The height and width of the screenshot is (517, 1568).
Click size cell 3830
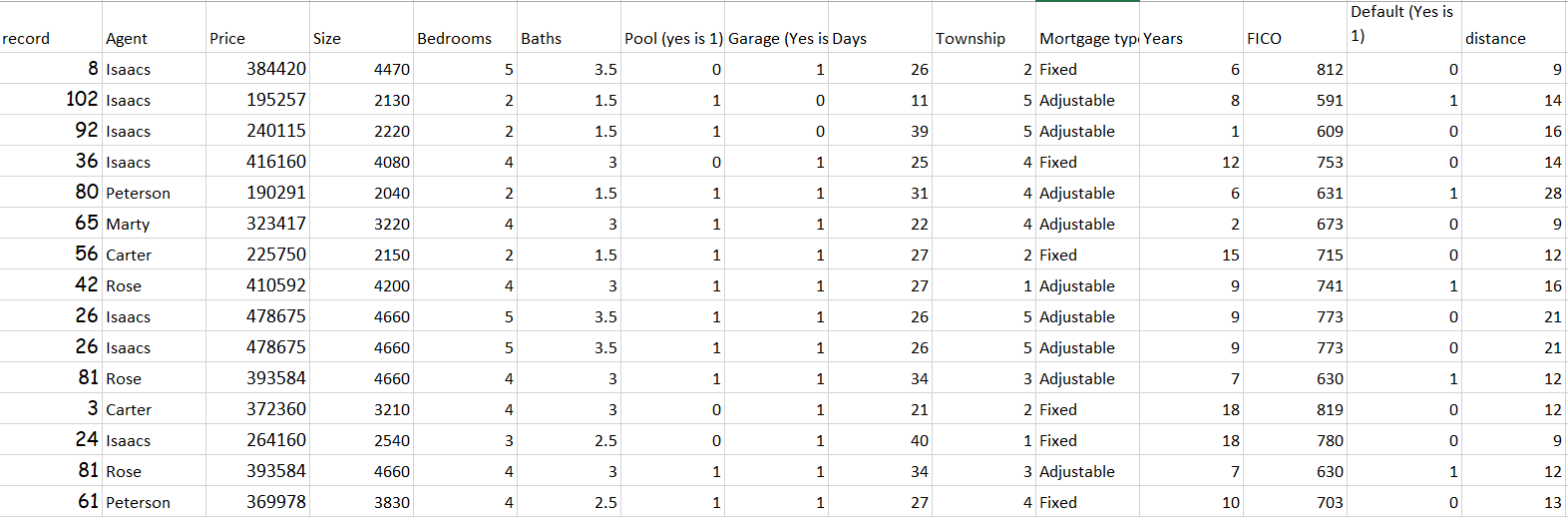[x=361, y=502]
